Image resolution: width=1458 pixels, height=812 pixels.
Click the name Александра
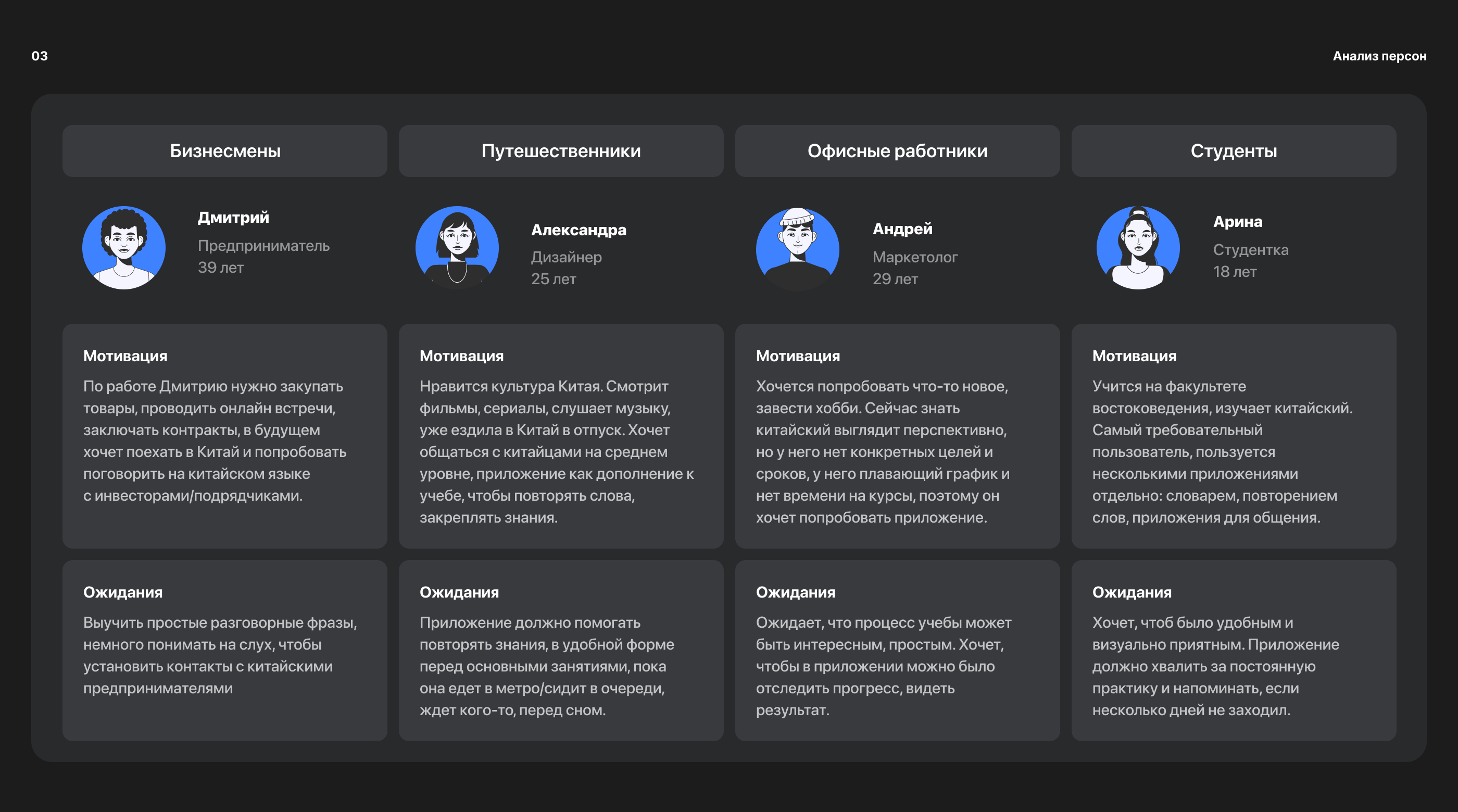pos(579,230)
